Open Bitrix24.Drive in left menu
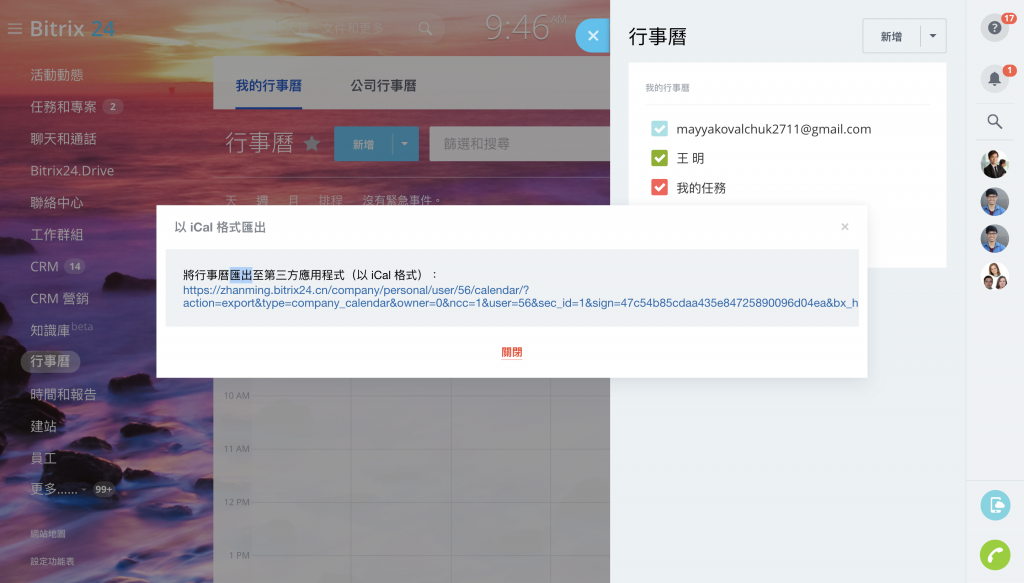 point(72,170)
